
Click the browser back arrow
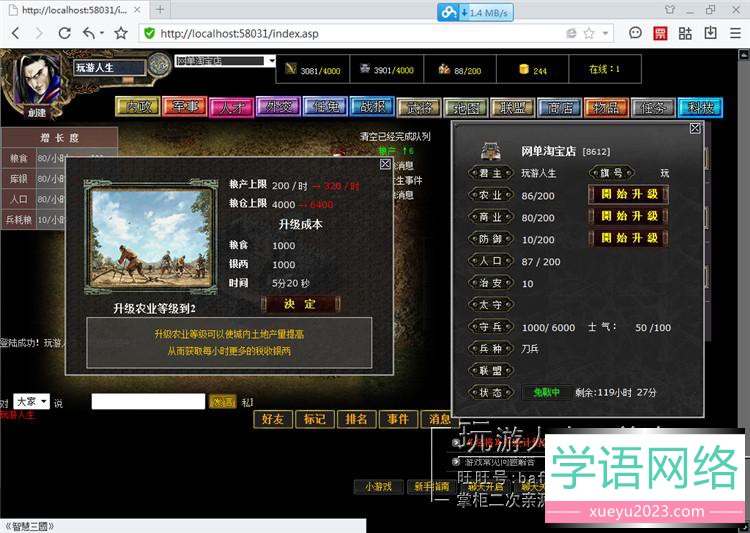pyautogui.click(x=15, y=33)
